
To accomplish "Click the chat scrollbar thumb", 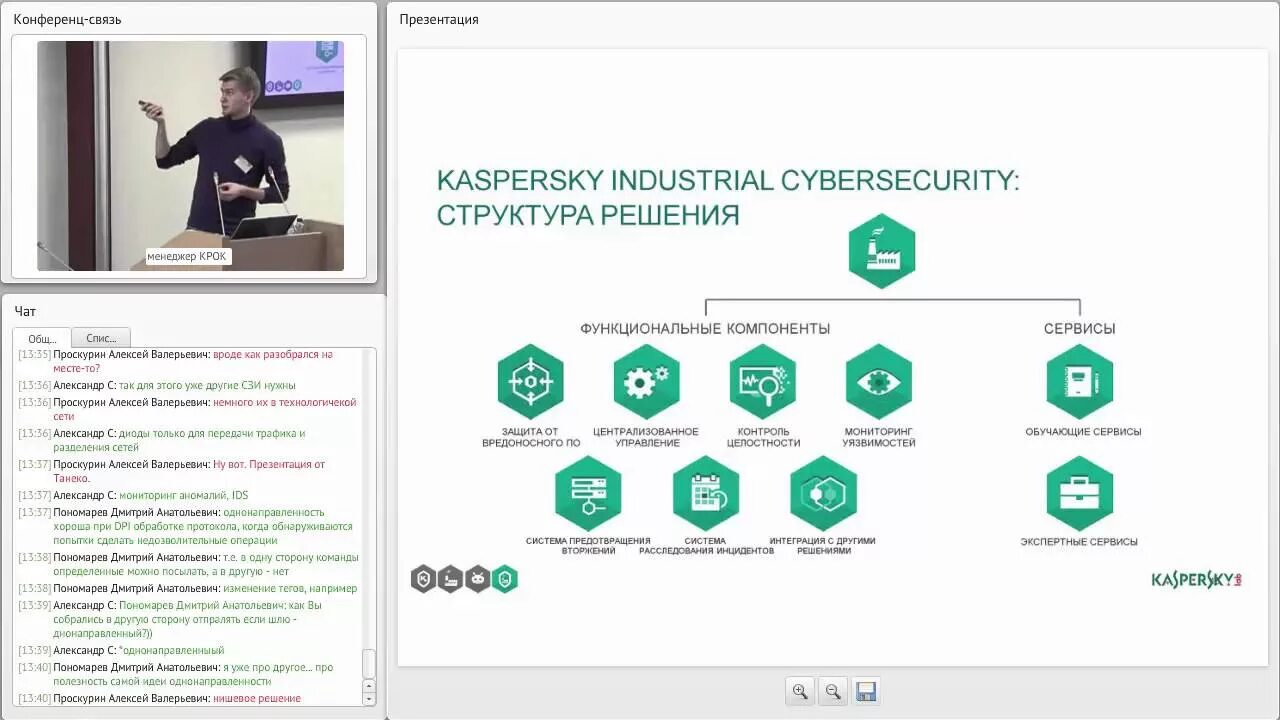I will tap(369, 662).
